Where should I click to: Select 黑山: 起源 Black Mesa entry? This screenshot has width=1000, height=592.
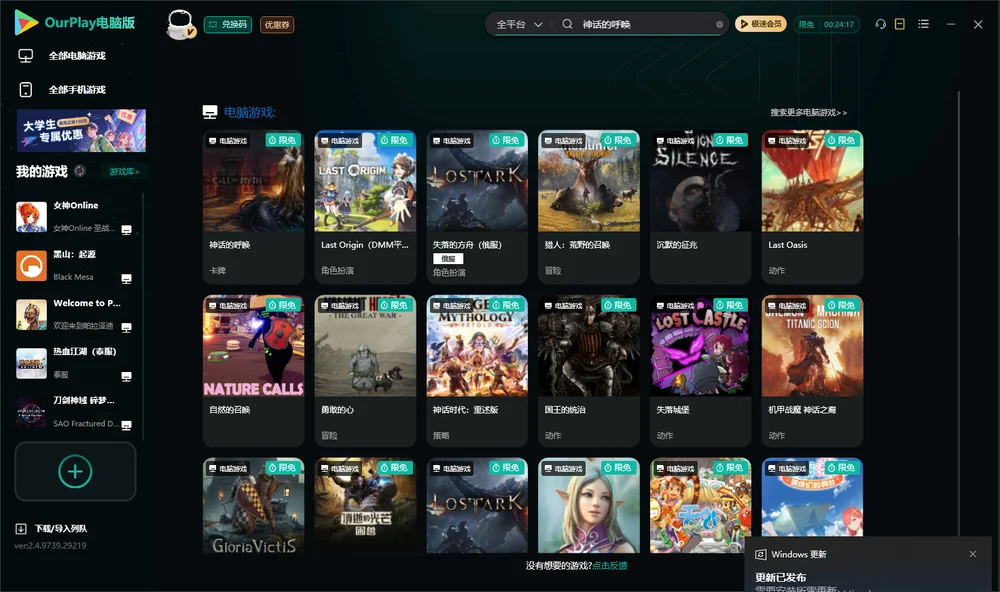pos(76,265)
